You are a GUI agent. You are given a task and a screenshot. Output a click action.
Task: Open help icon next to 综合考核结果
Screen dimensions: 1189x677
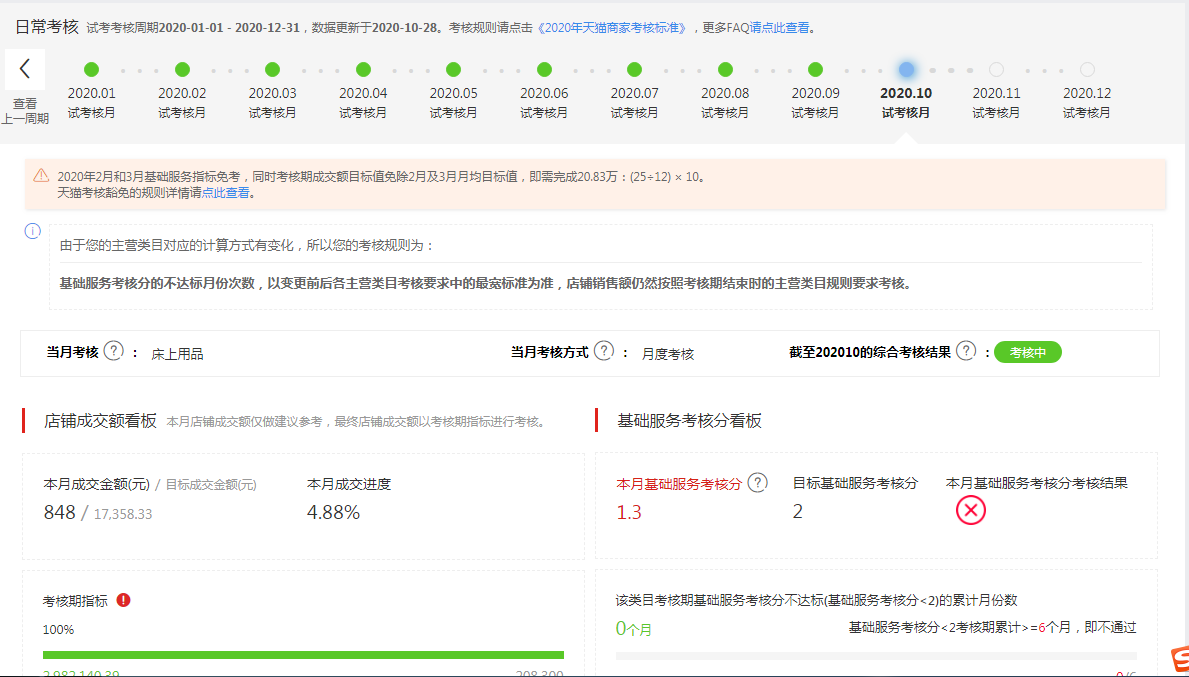point(965,351)
